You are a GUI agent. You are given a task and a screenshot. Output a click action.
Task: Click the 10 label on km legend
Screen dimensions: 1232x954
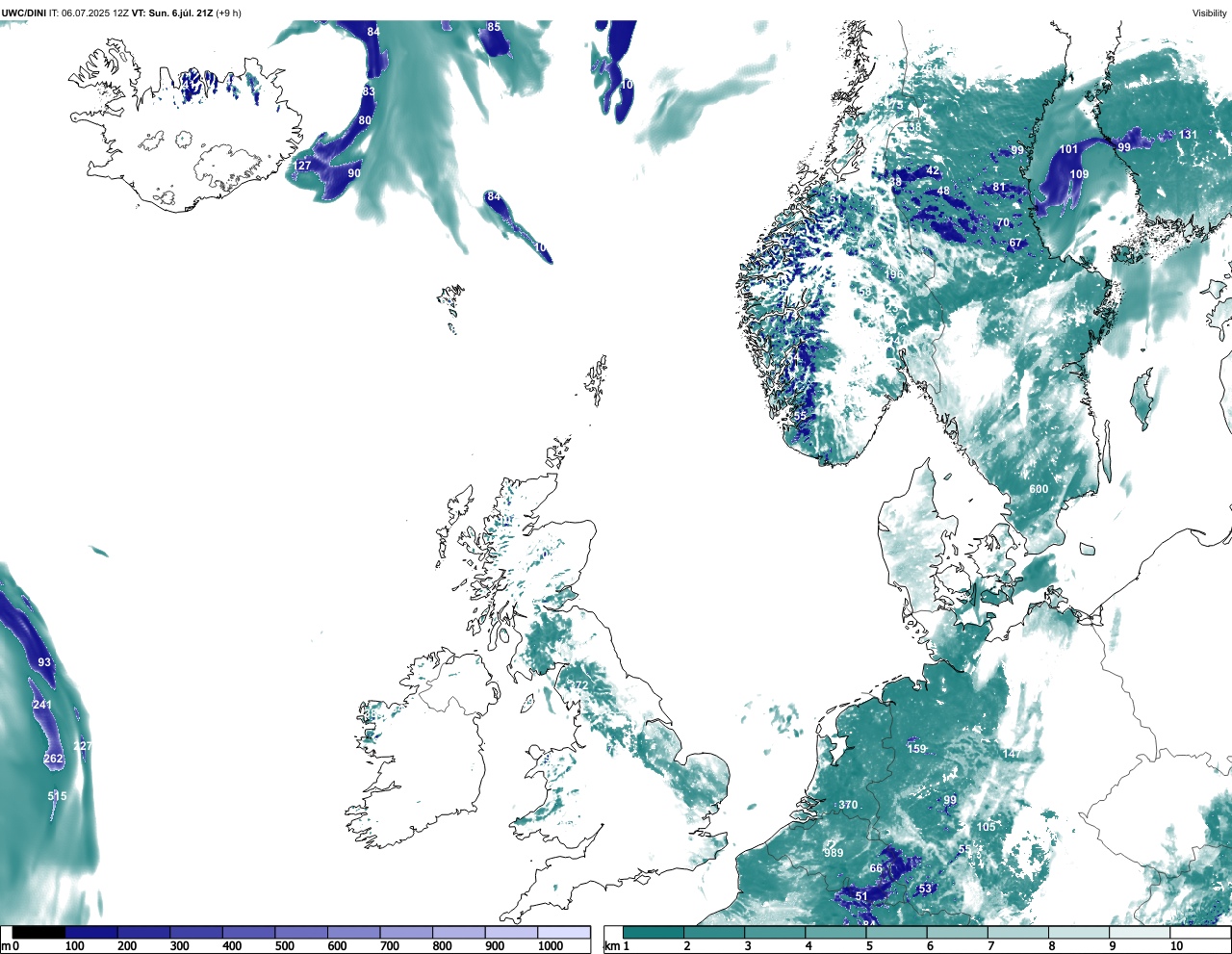coord(1176,946)
